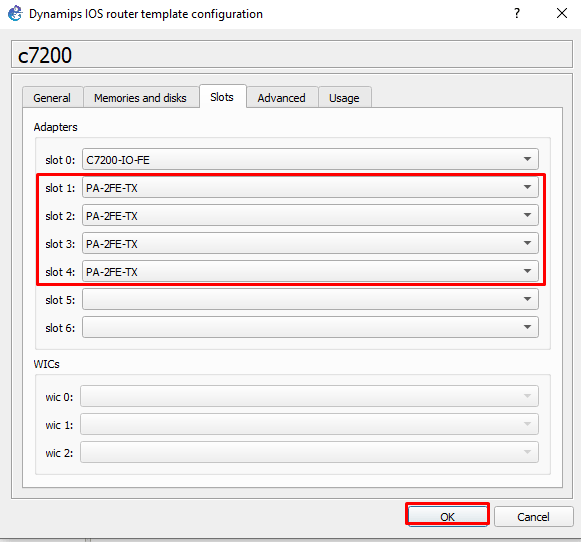Click the "slot 5:" label

point(60,300)
